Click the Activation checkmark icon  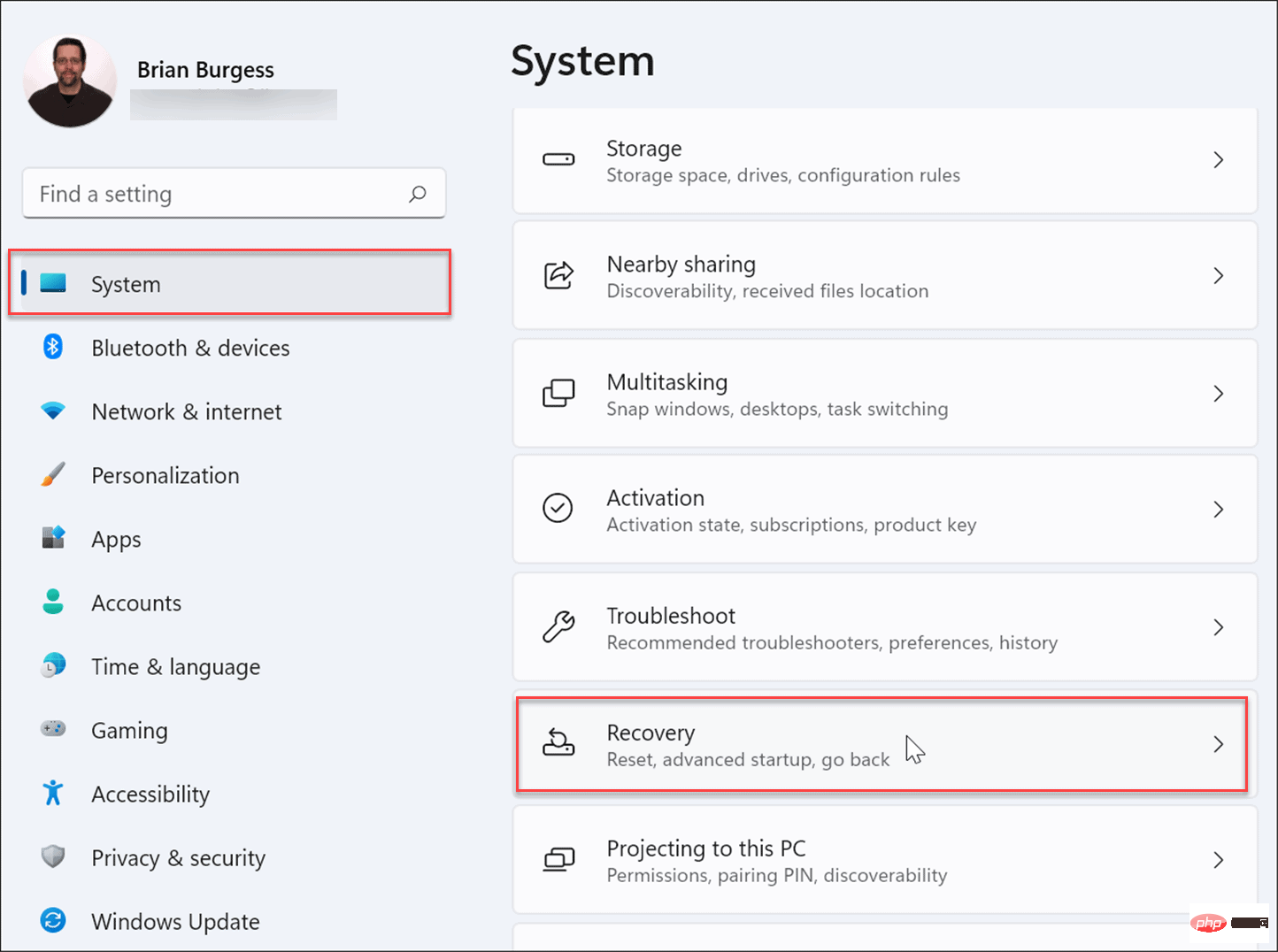coord(558,508)
